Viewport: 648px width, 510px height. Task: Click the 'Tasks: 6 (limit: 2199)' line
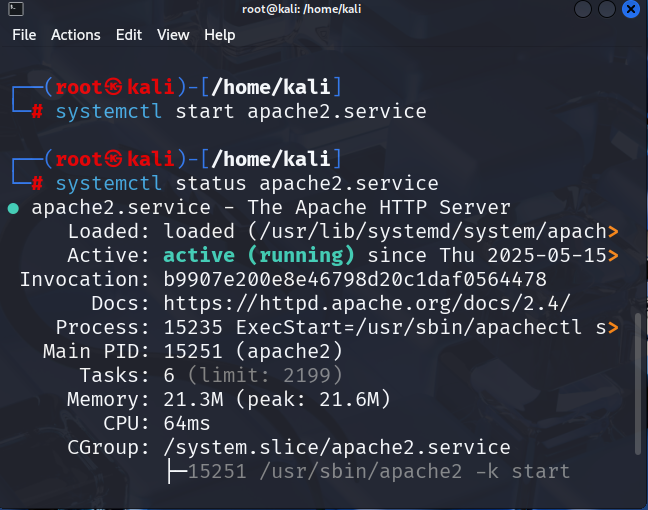pos(211,376)
